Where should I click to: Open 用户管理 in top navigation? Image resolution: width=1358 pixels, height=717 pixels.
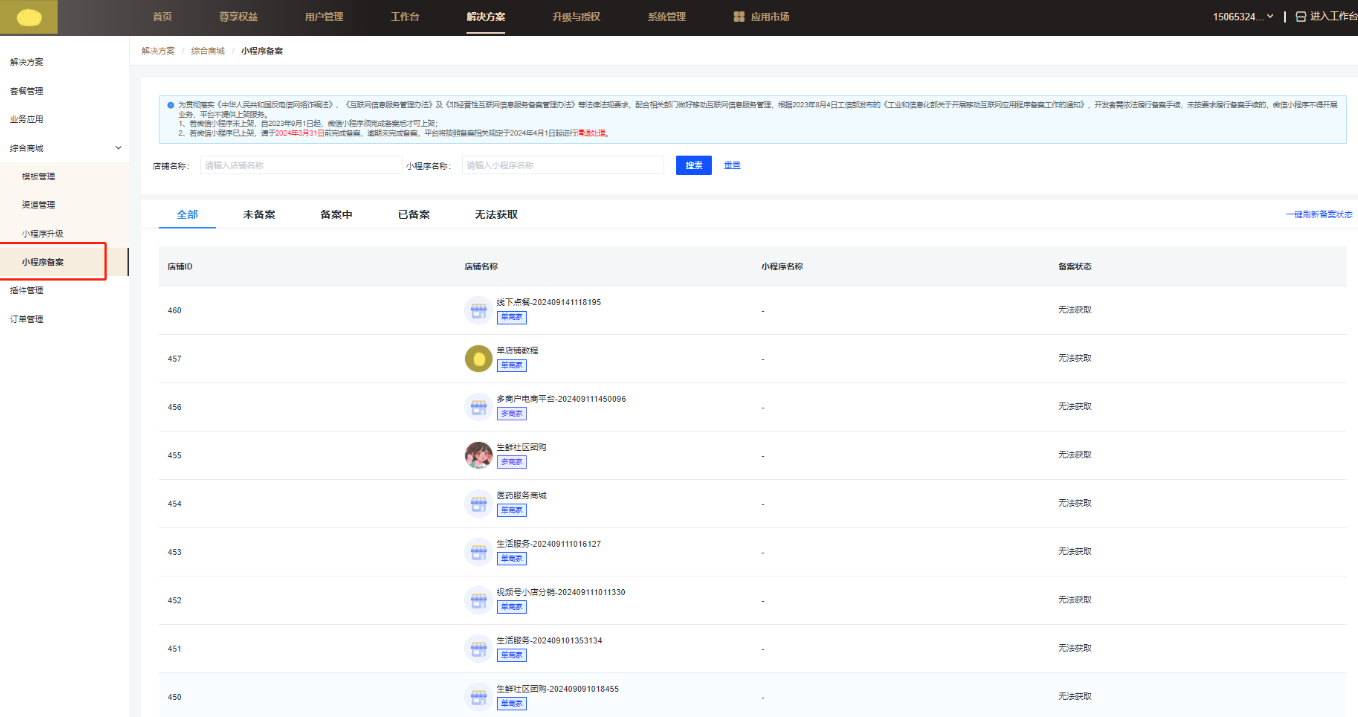(324, 17)
